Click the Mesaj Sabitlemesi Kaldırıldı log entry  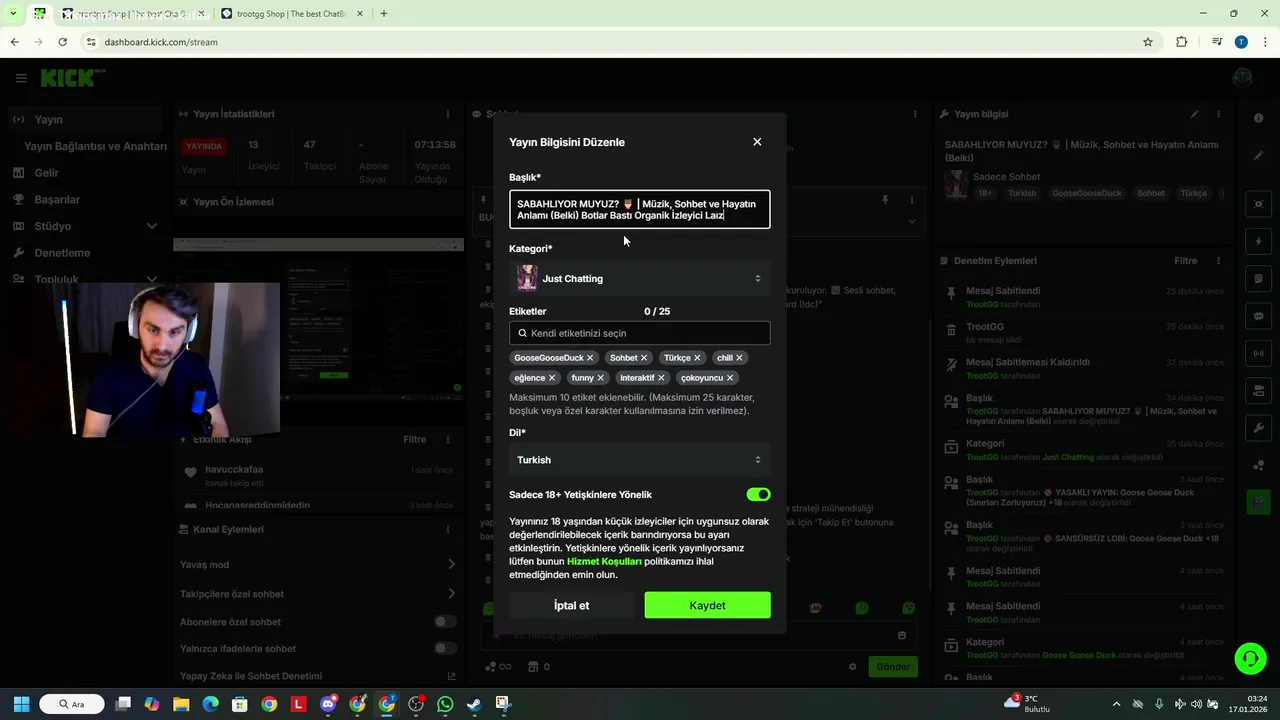tap(1084, 368)
